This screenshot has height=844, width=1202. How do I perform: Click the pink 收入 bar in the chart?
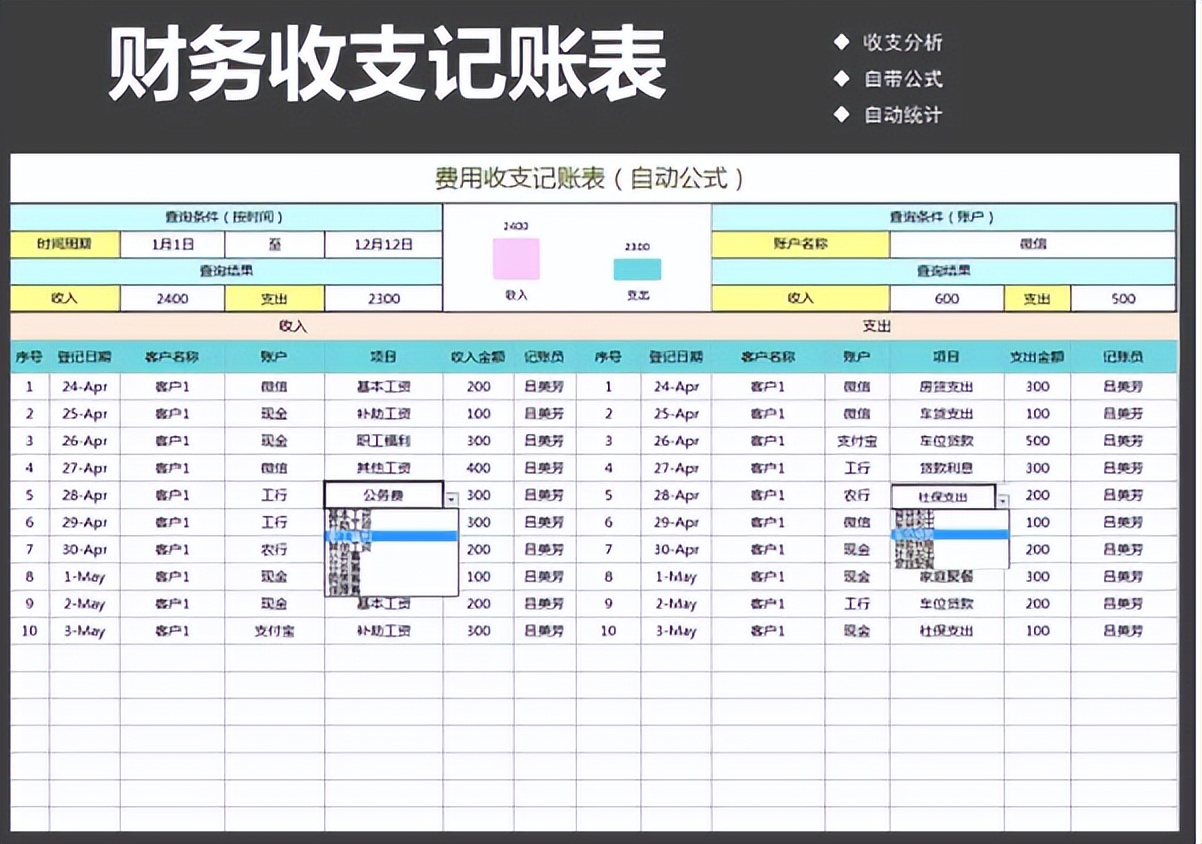[x=515, y=259]
